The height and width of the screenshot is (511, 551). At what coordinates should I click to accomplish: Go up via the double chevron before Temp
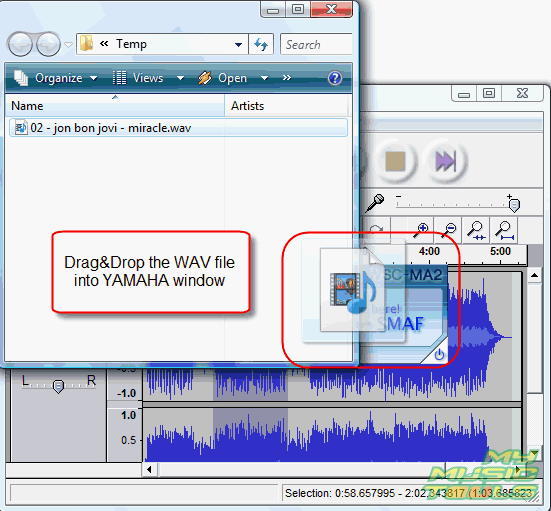pos(104,44)
